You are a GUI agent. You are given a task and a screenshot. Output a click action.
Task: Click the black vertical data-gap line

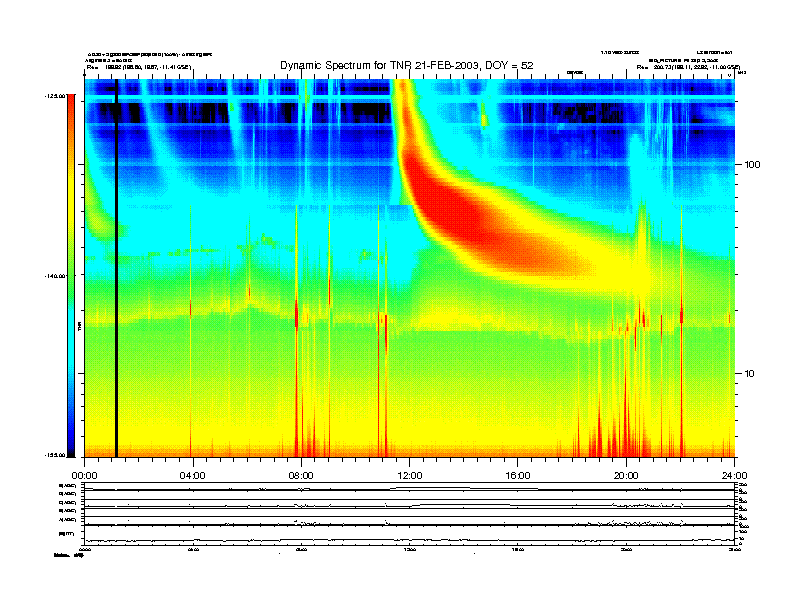[x=116, y=268]
